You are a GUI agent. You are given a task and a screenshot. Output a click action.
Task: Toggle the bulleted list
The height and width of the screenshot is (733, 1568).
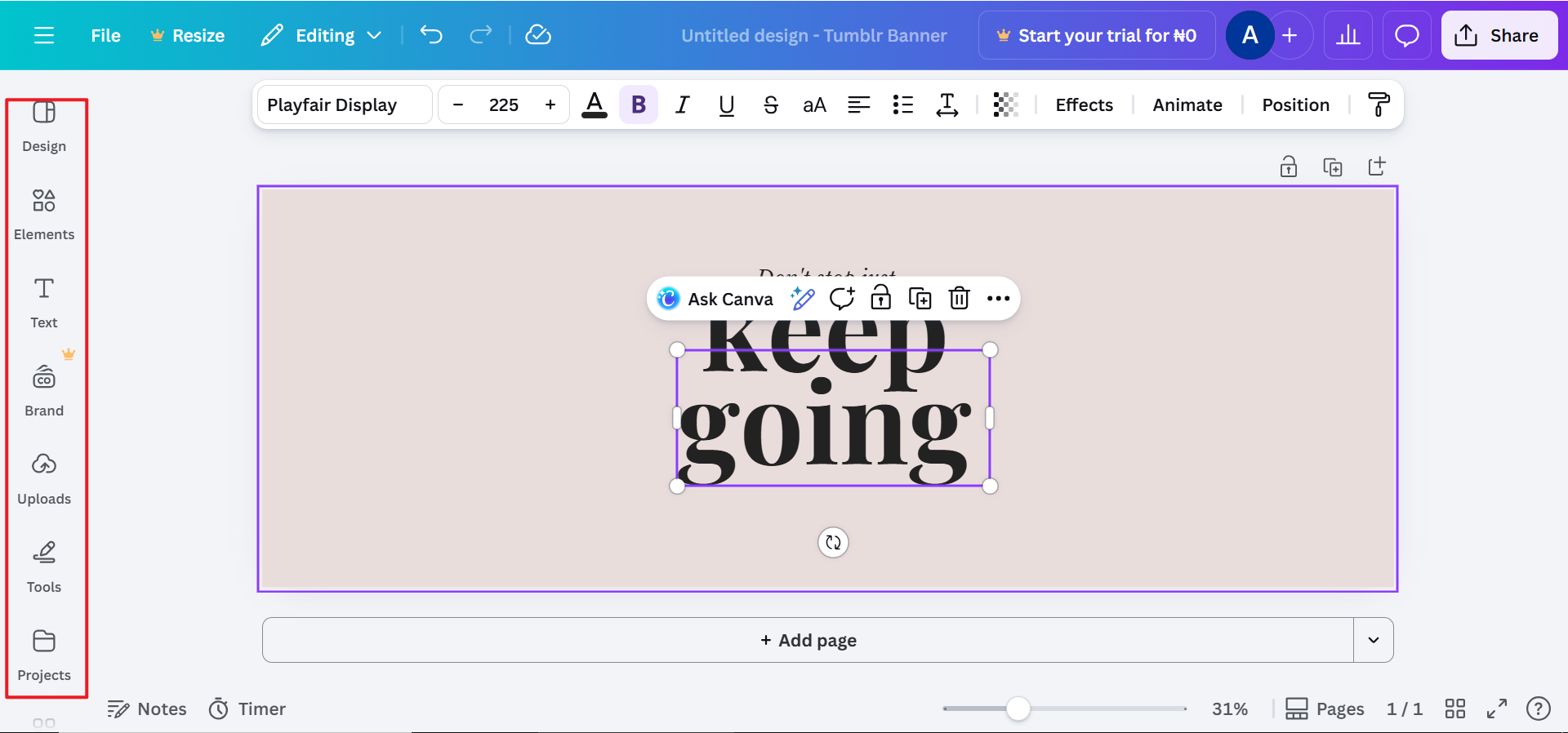pos(903,104)
